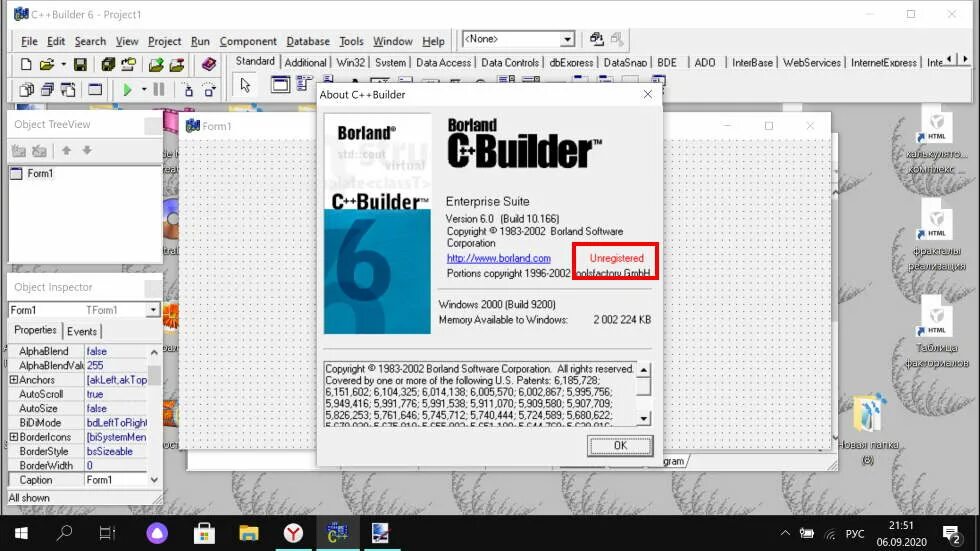Start the program with the green Run icon
This screenshot has width=980, height=551.
tap(127, 90)
